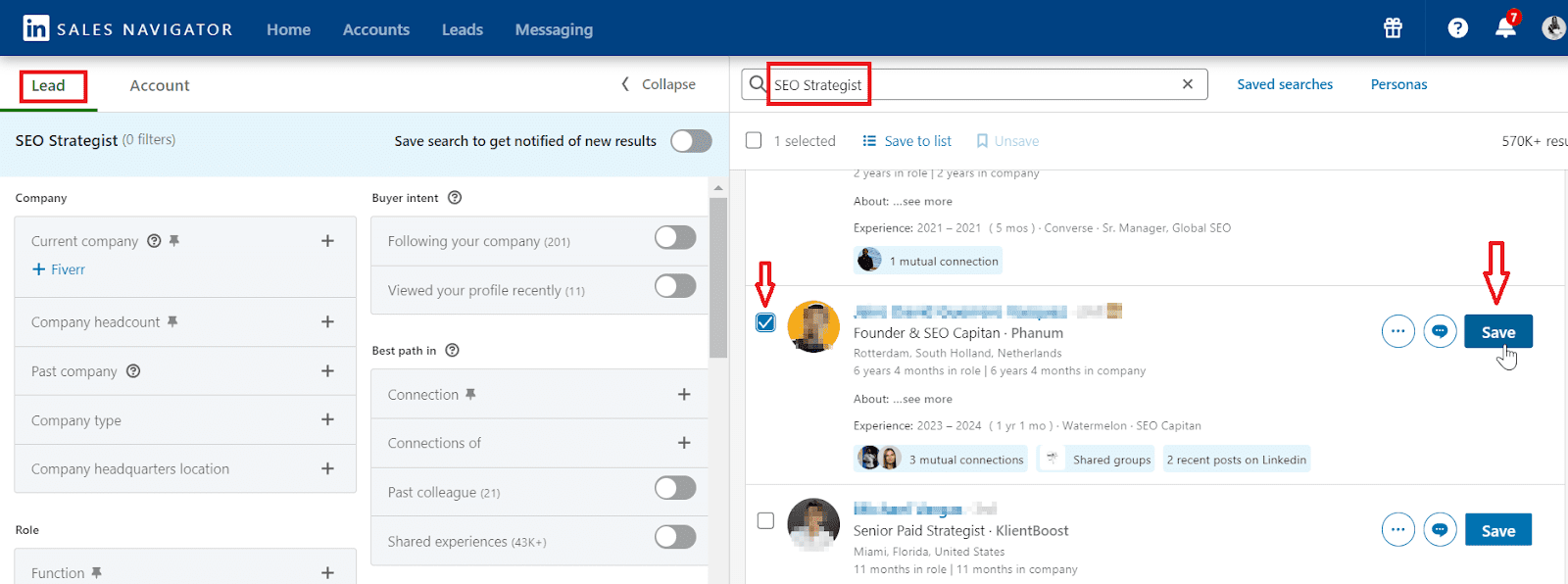Image resolution: width=1568 pixels, height=584 pixels.
Task: Click the LinkedIn Sales Navigator logo
Action: (127, 28)
